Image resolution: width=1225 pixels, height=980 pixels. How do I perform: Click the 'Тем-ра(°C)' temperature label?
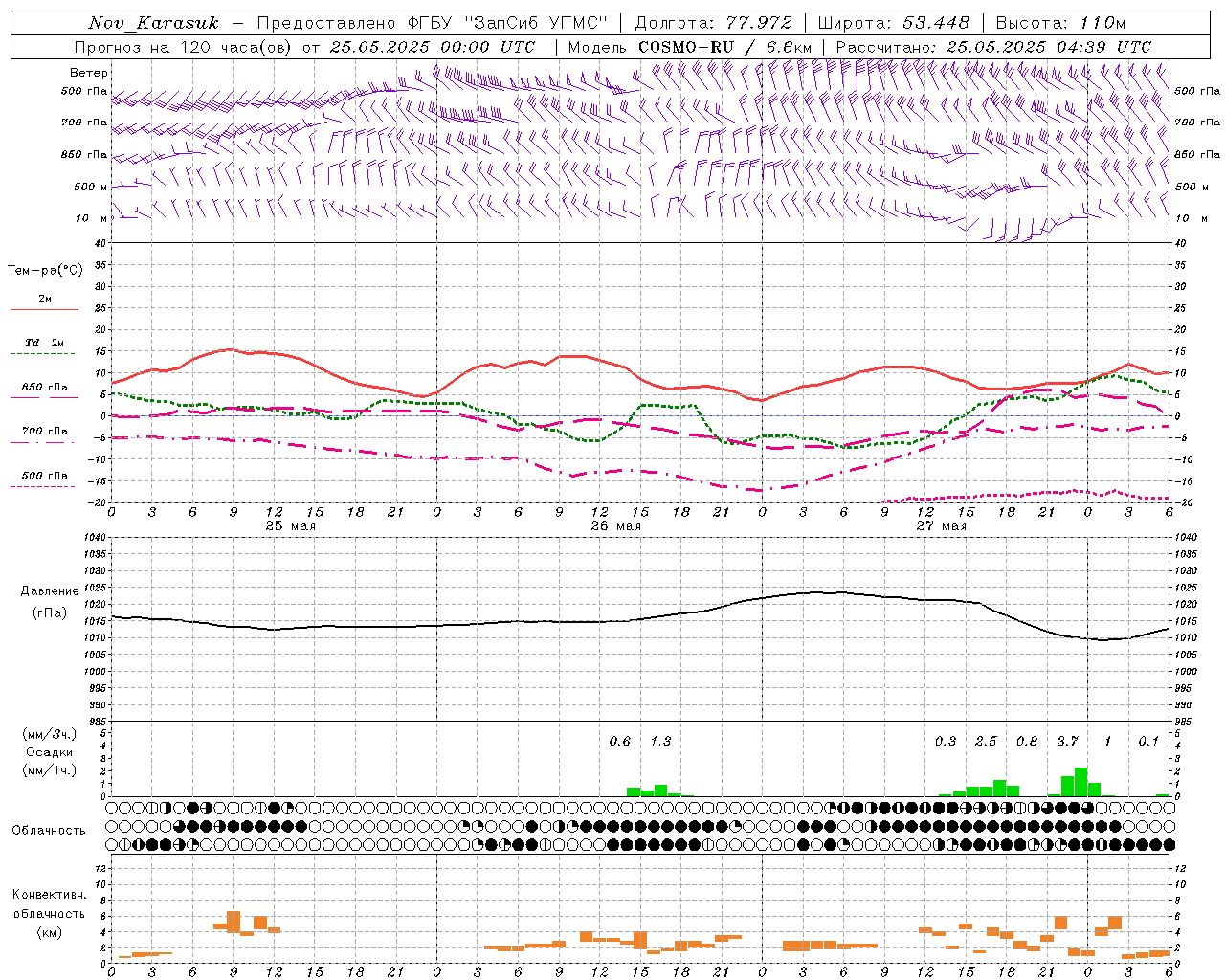[x=45, y=271]
